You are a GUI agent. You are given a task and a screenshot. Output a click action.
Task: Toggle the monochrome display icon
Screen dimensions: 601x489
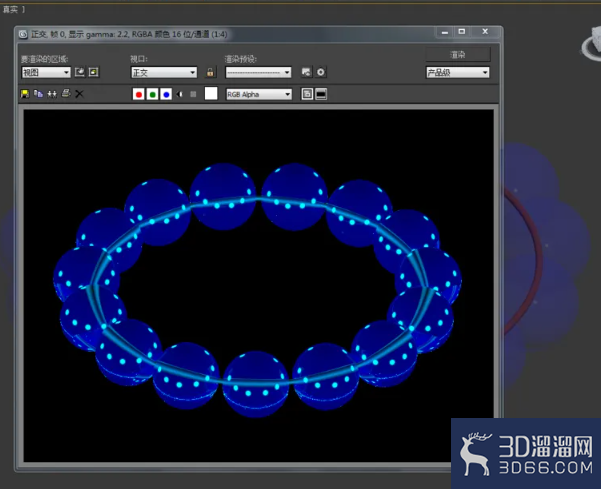coord(193,94)
